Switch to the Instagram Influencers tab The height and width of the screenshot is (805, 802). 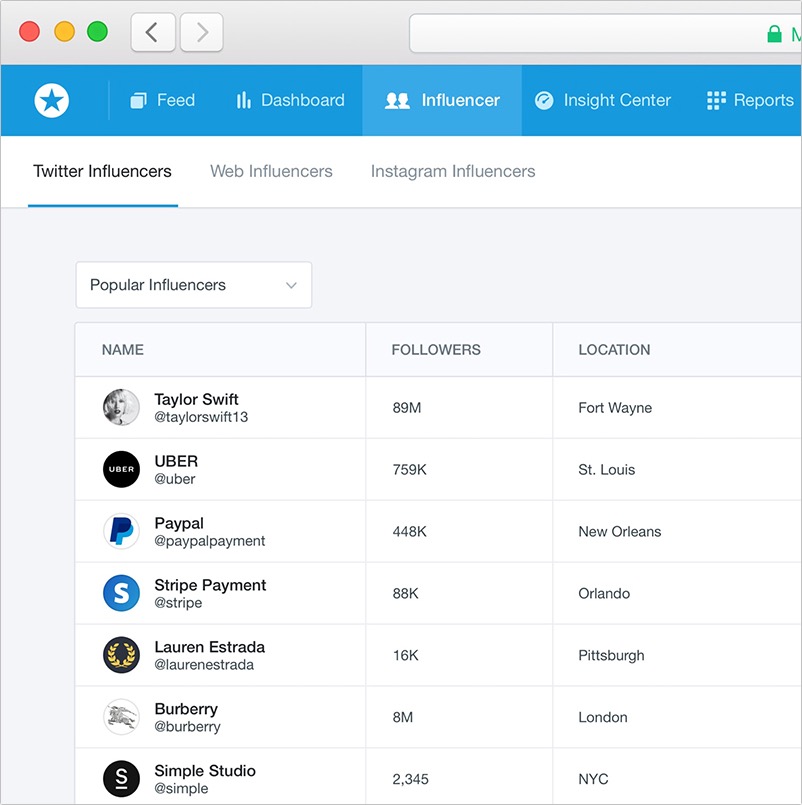tap(453, 171)
